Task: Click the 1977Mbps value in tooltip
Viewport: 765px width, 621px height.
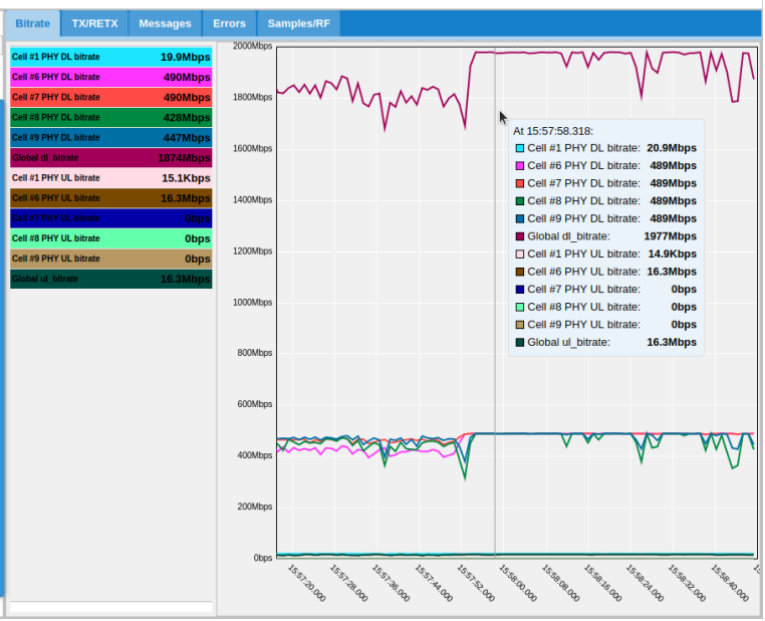Action: (670, 236)
